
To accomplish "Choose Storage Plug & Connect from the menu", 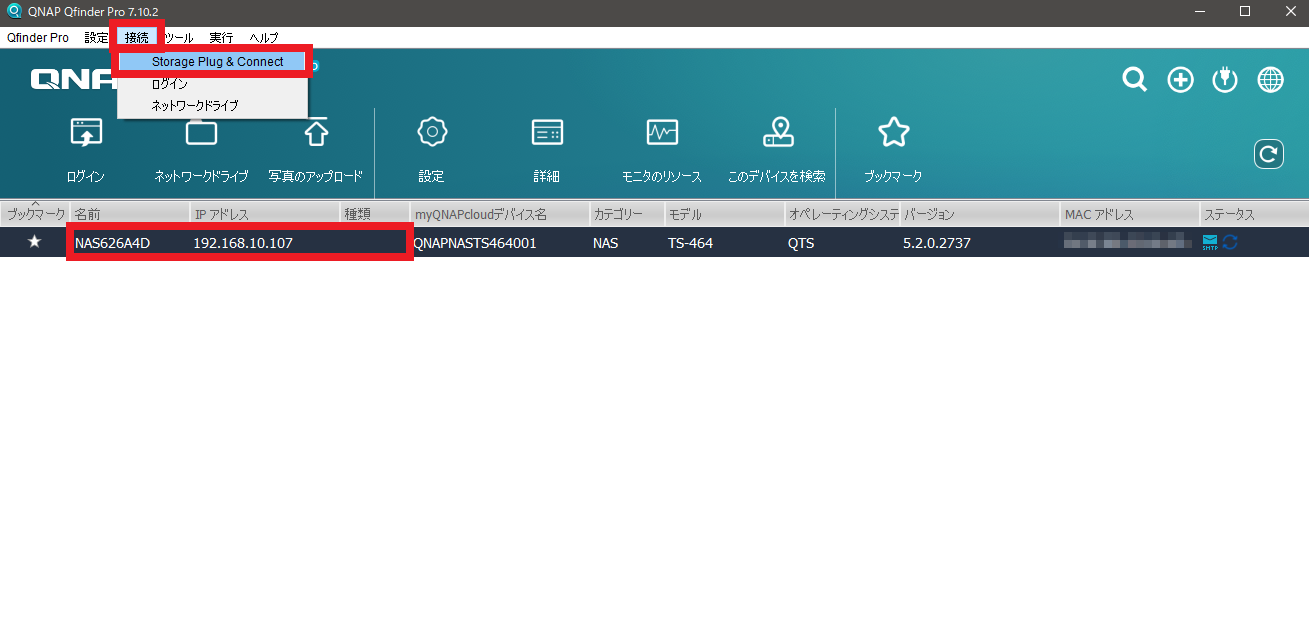I will [x=213, y=62].
